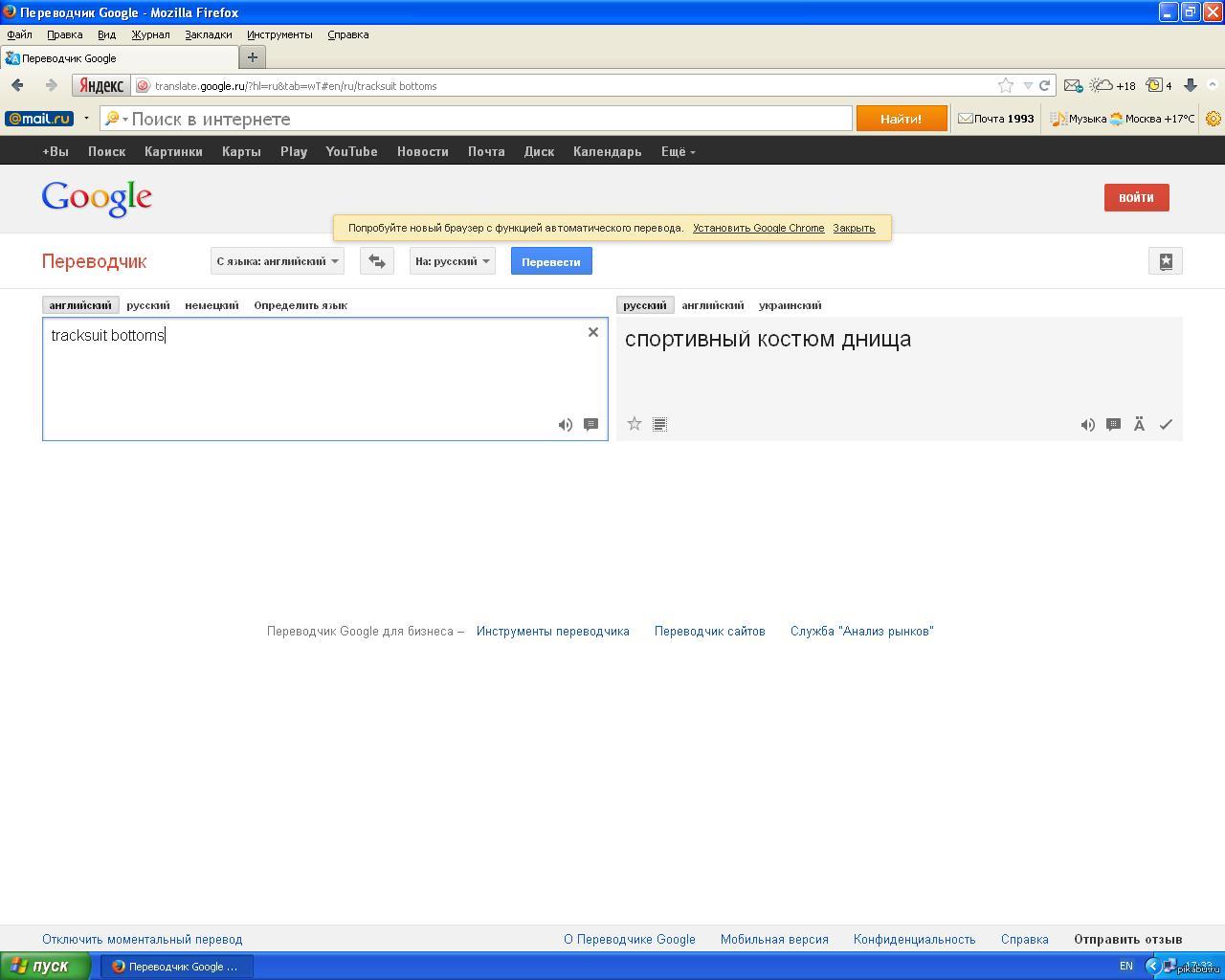Image resolution: width=1225 pixels, height=980 pixels.
Task: Switch to the Переводчик Google browser tab
Action: click(x=118, y=57)
